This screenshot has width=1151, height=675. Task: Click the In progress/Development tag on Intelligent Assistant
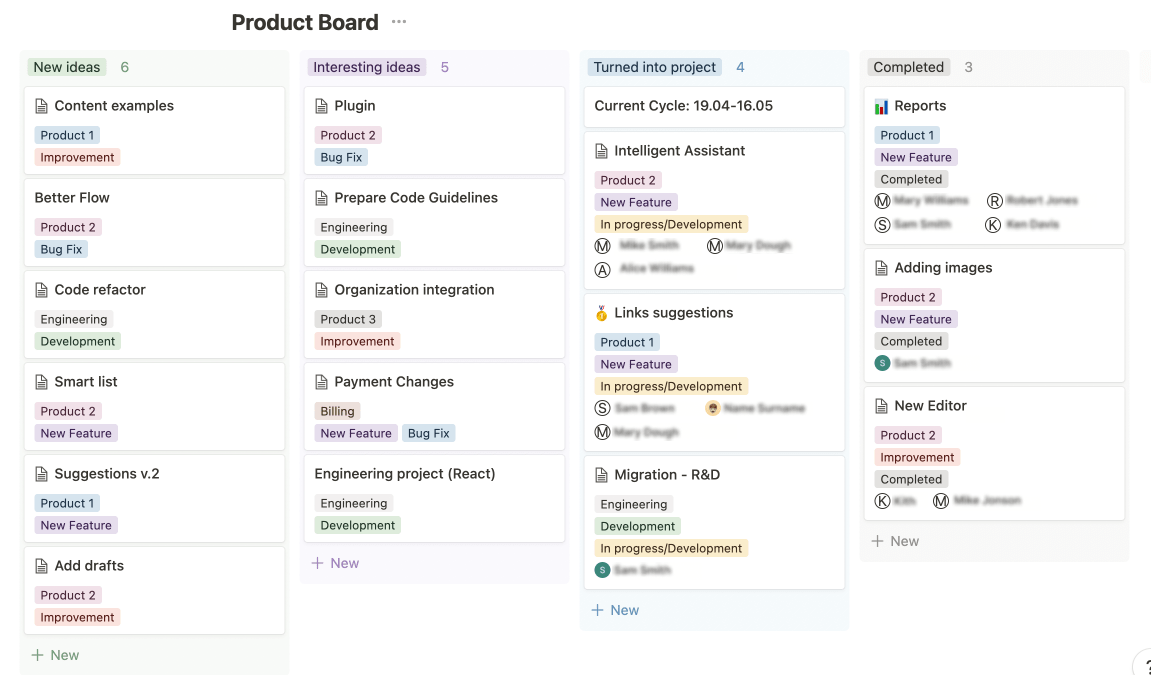pos(671,224)
